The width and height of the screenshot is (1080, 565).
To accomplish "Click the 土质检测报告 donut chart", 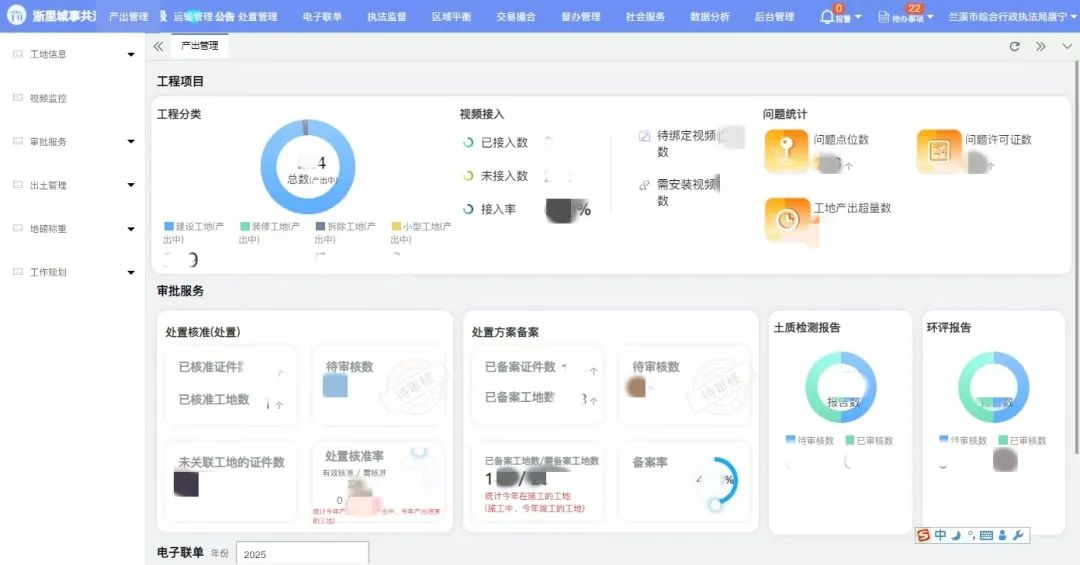I will [840, 387].
